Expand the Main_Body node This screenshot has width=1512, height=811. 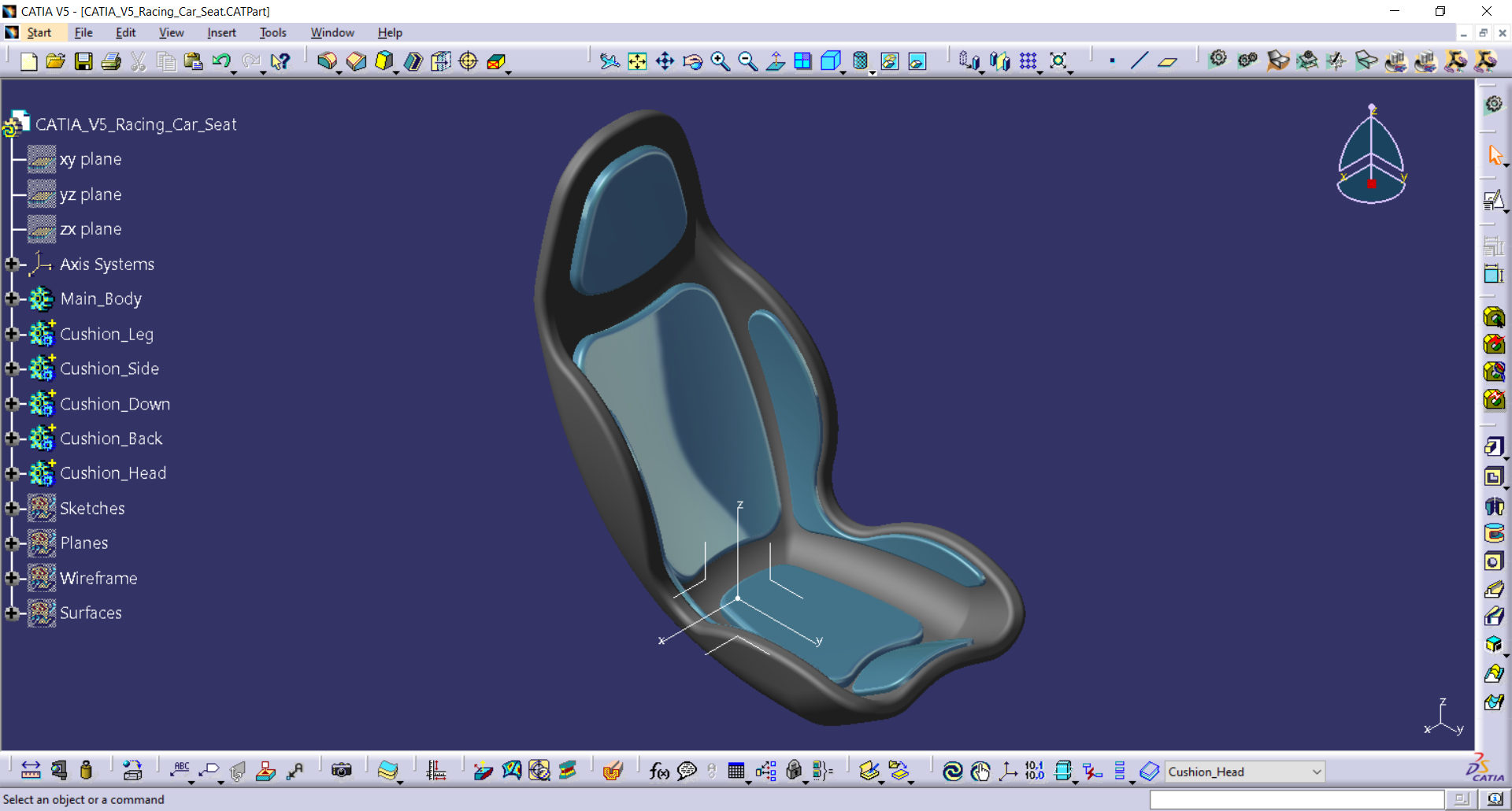pos(12,299)
